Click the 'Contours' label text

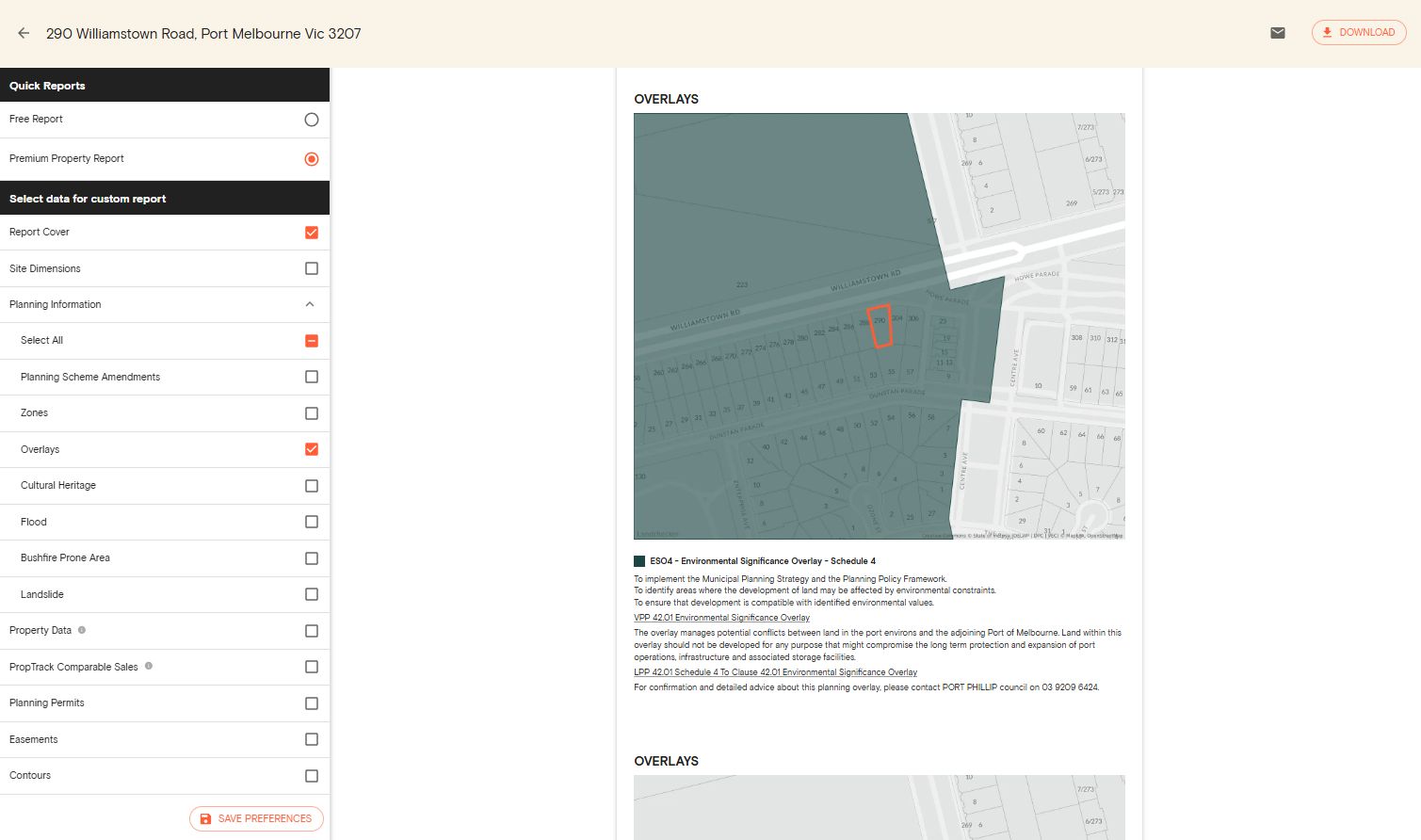30,775
